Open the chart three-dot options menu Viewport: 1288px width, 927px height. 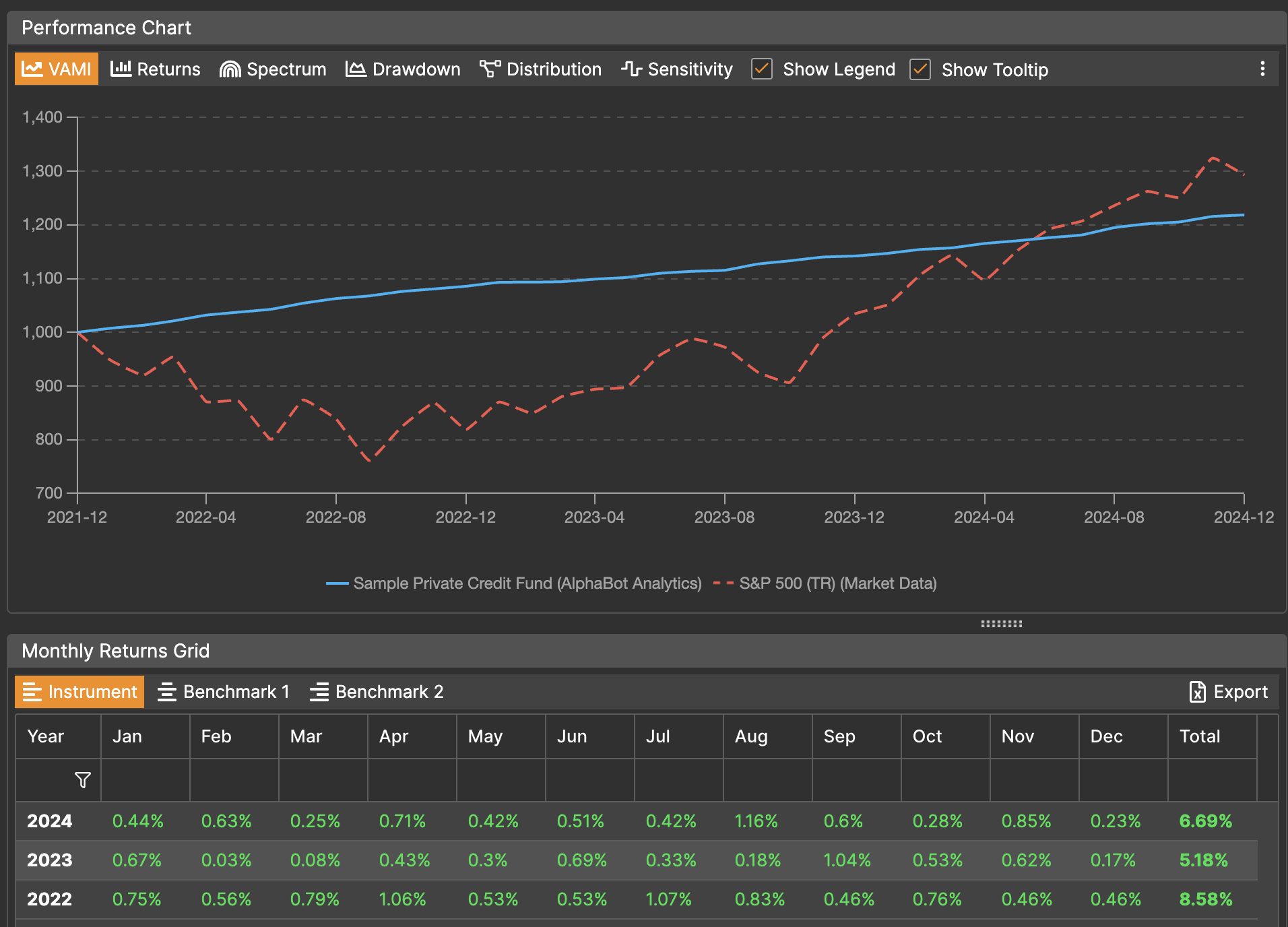click(x=1262, y=69)
